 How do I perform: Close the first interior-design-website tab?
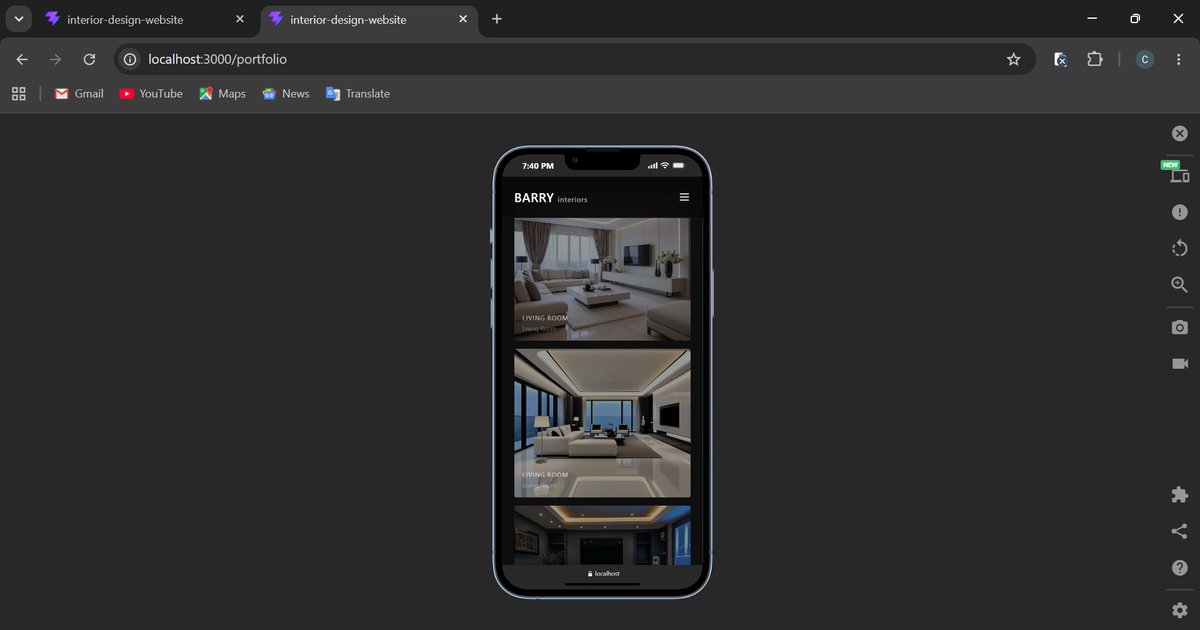click(x=240, y=19)
